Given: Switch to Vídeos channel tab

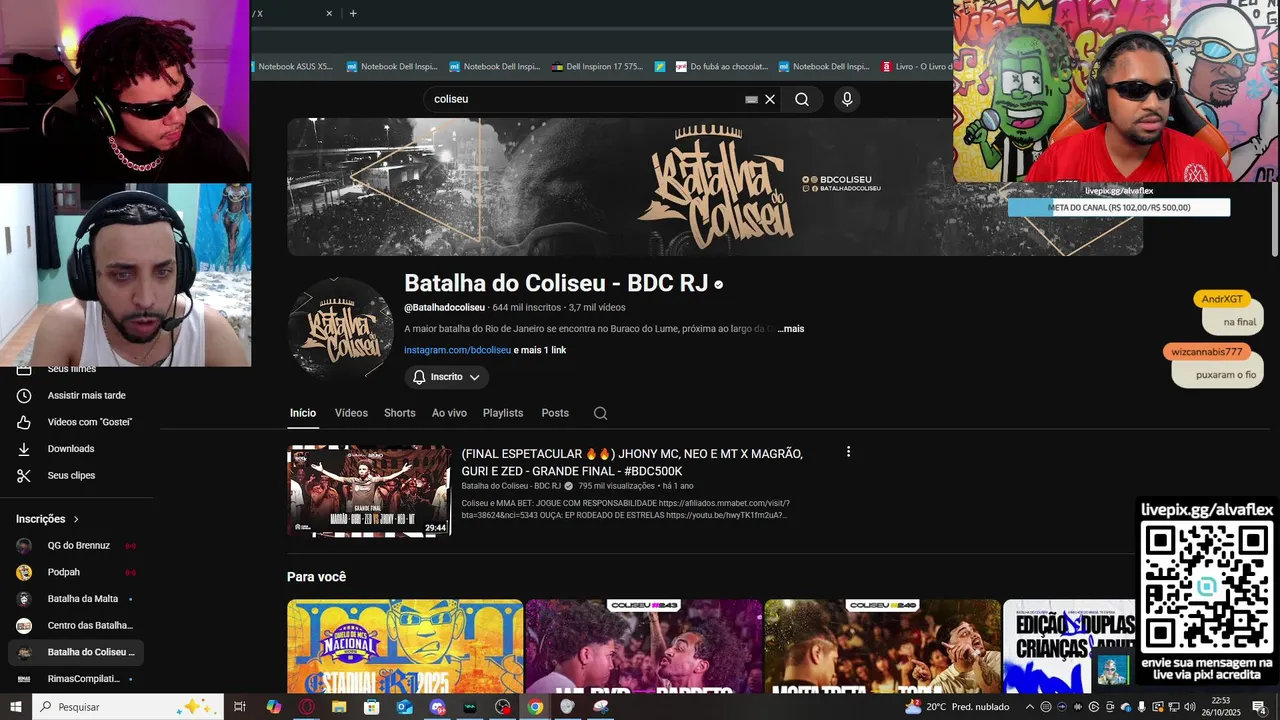Looking at the screenshot, I should click(351, 413).
